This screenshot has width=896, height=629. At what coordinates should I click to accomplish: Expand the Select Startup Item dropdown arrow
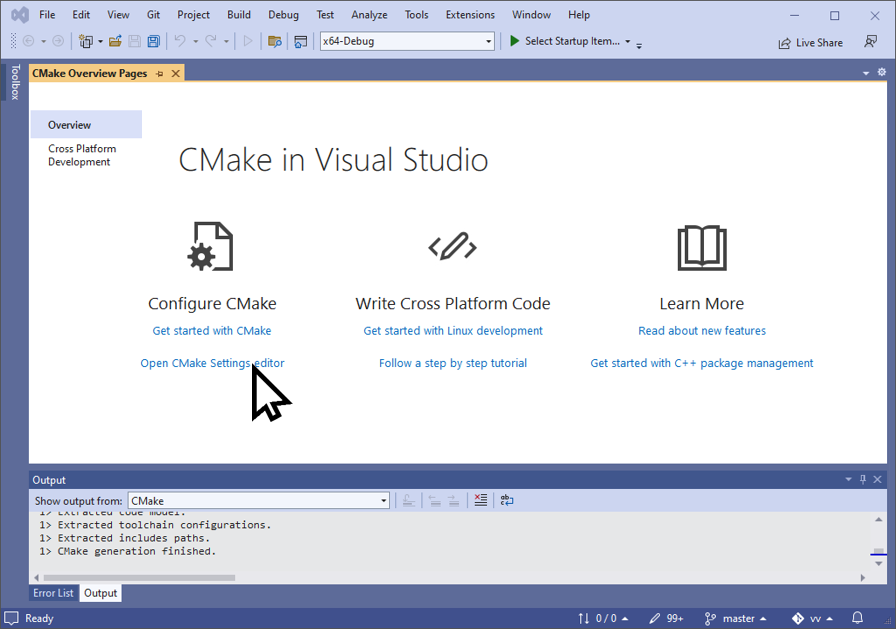coord(627,41)
